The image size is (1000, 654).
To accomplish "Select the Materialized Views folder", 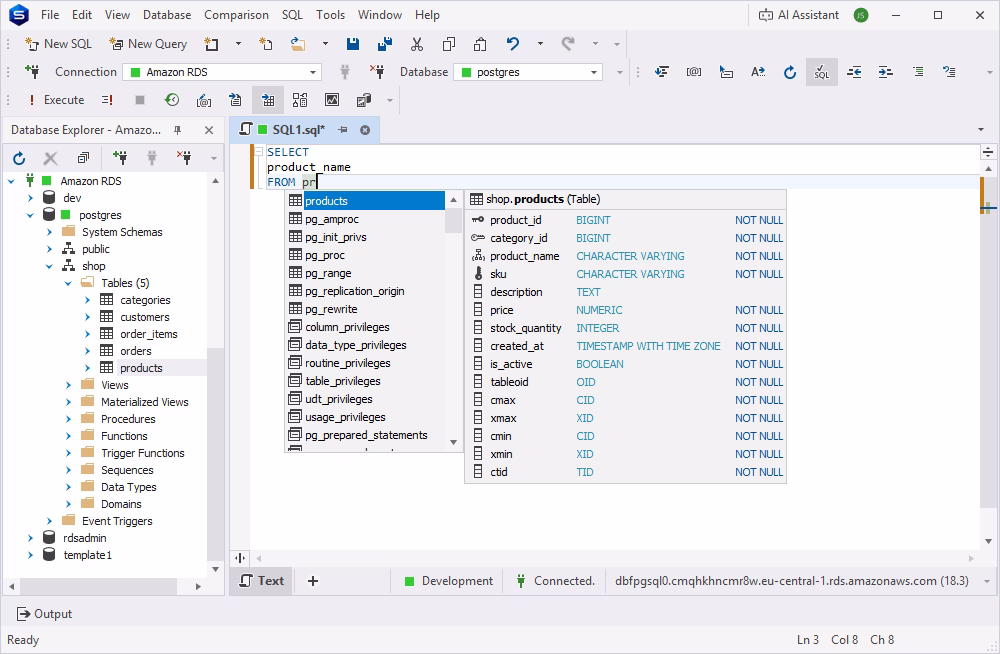I will [144, 402].
